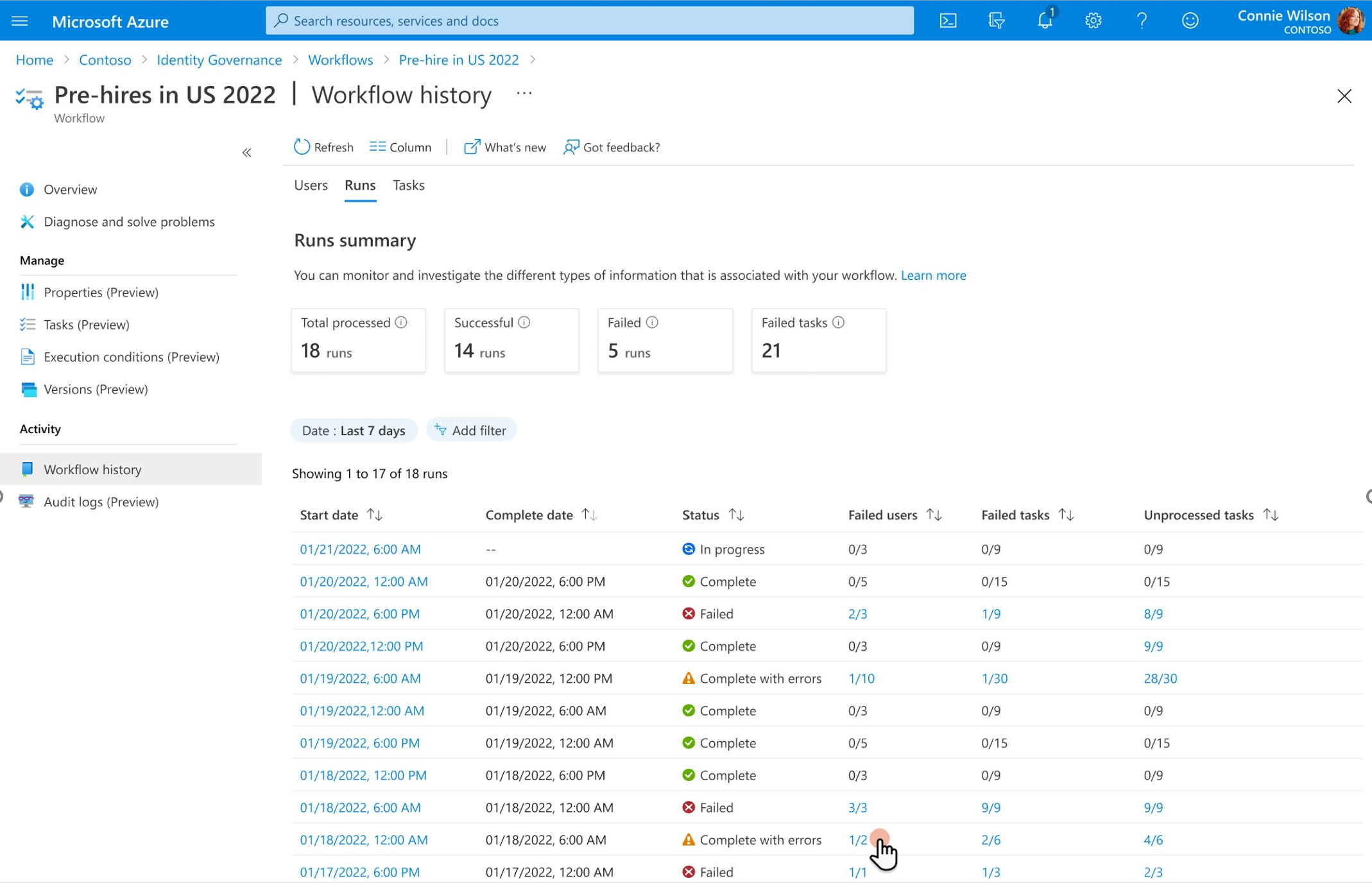
Task: Expand the Date filter dropdown
Action: pos(351,430)
